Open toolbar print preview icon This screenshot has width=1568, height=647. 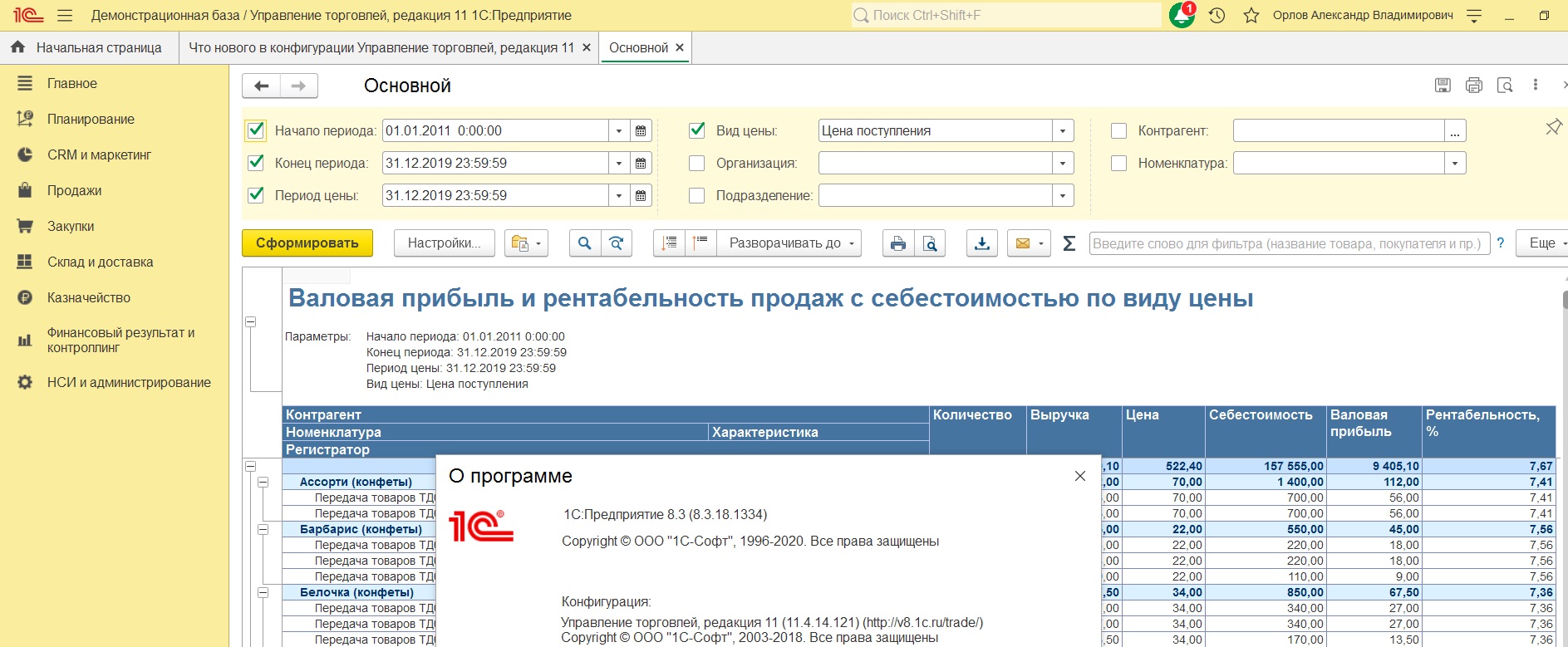click(930, 243)
